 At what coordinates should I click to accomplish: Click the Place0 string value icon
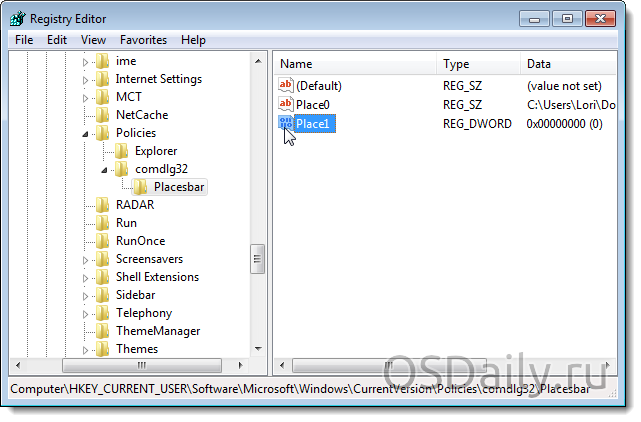(x=287, y=104)
